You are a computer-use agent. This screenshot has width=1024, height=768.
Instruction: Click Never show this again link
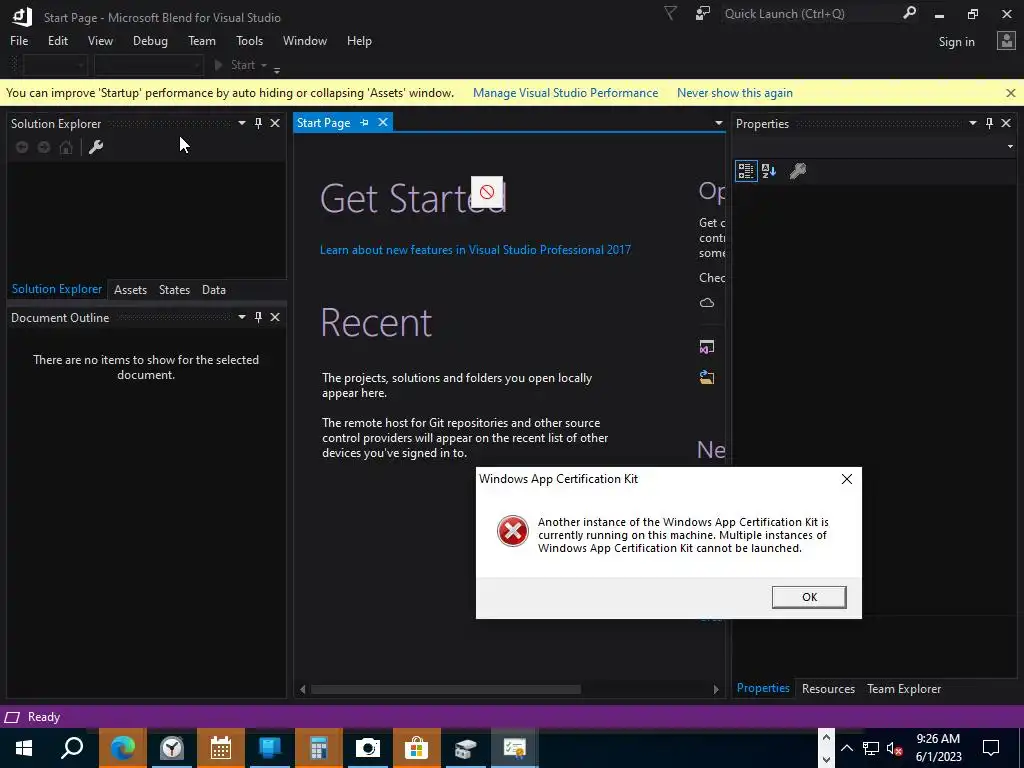(x=735, y=93)
